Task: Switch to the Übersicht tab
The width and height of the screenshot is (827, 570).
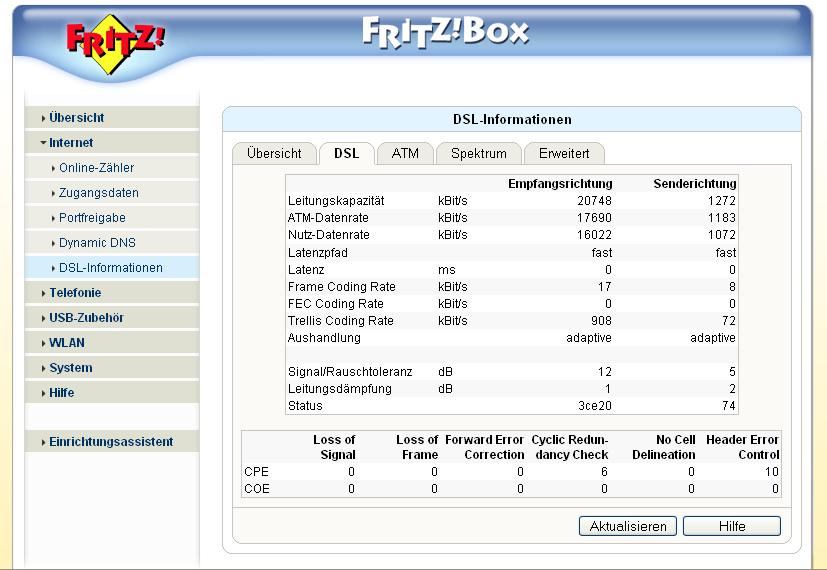Action: [x=274, y=153]
